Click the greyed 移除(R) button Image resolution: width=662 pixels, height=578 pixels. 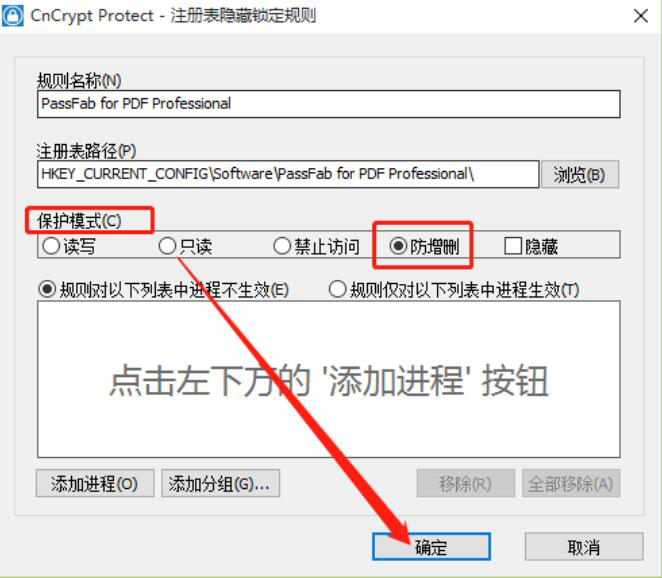tap(466, 483)
